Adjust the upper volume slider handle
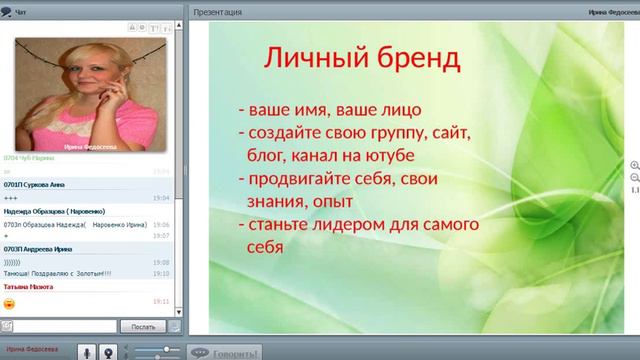 [167, 349]
